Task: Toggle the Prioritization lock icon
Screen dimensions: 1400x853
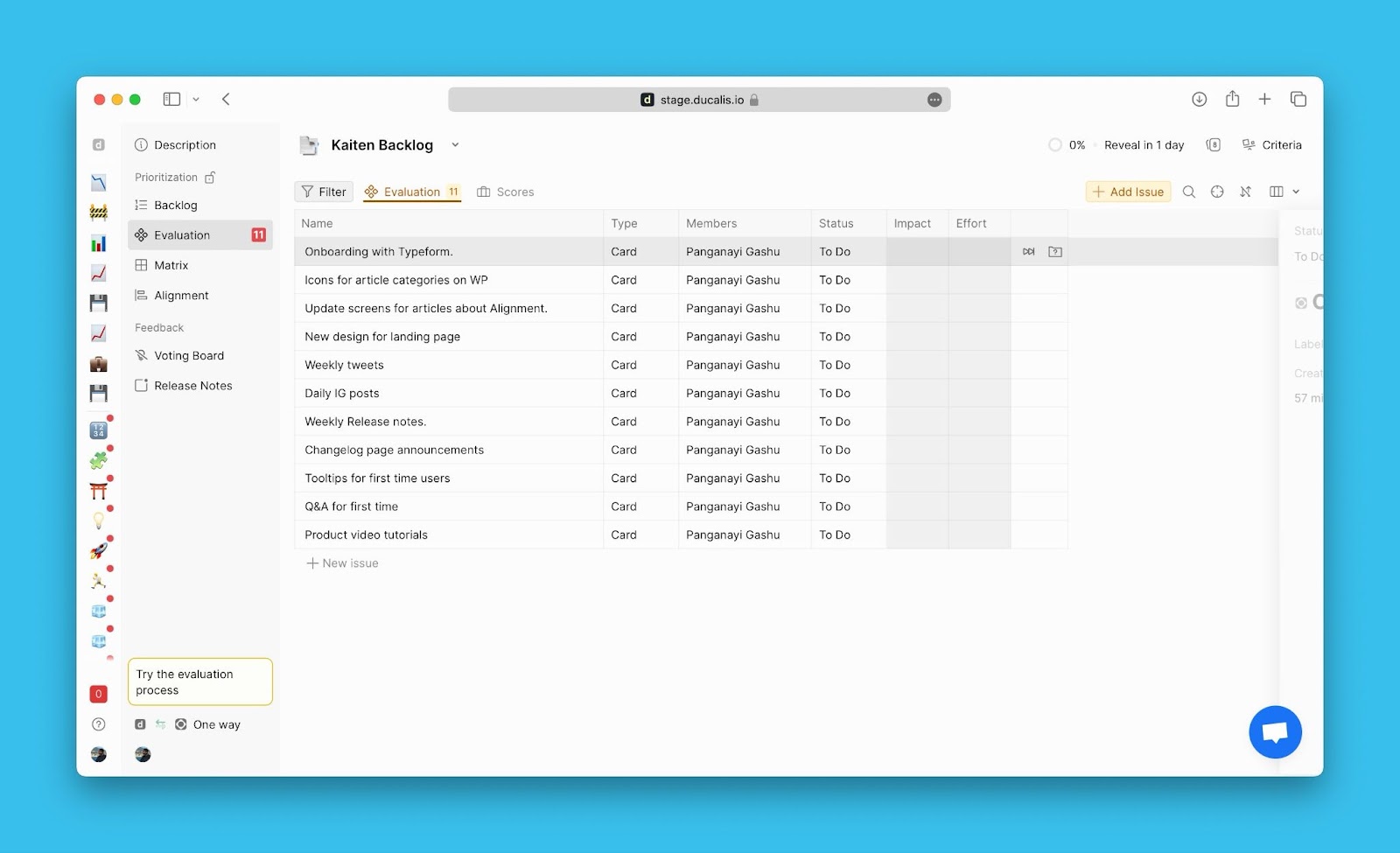Action: 210,178
